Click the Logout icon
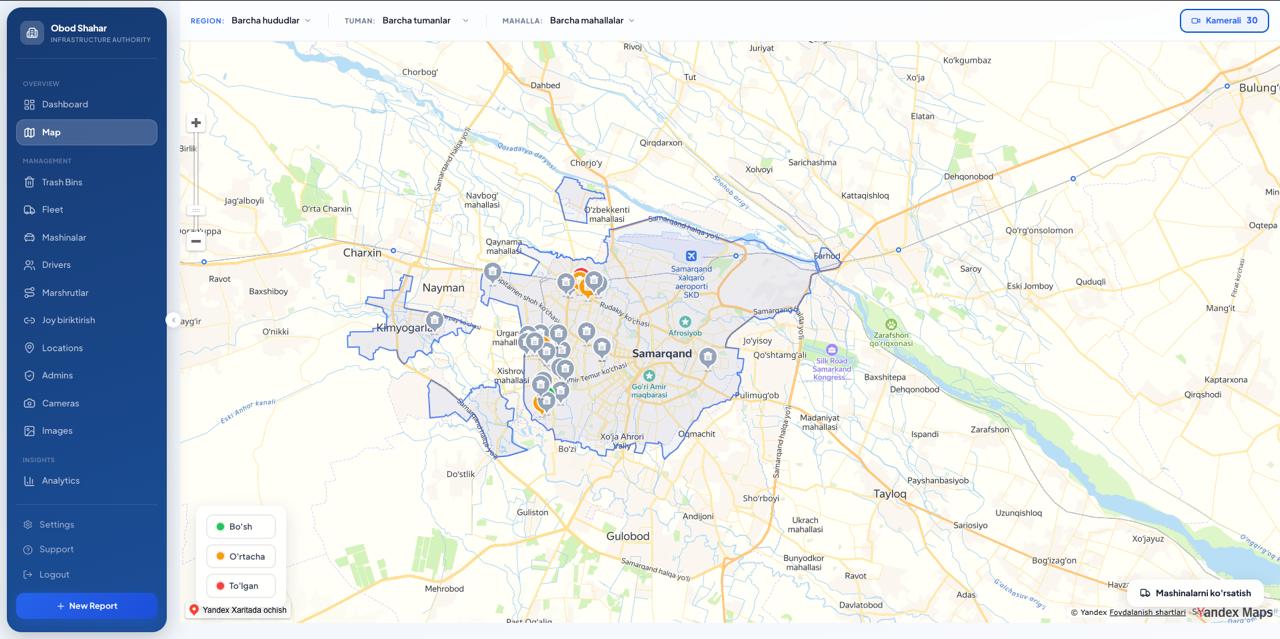This screenshot has height=639, width=1280. 28,574
